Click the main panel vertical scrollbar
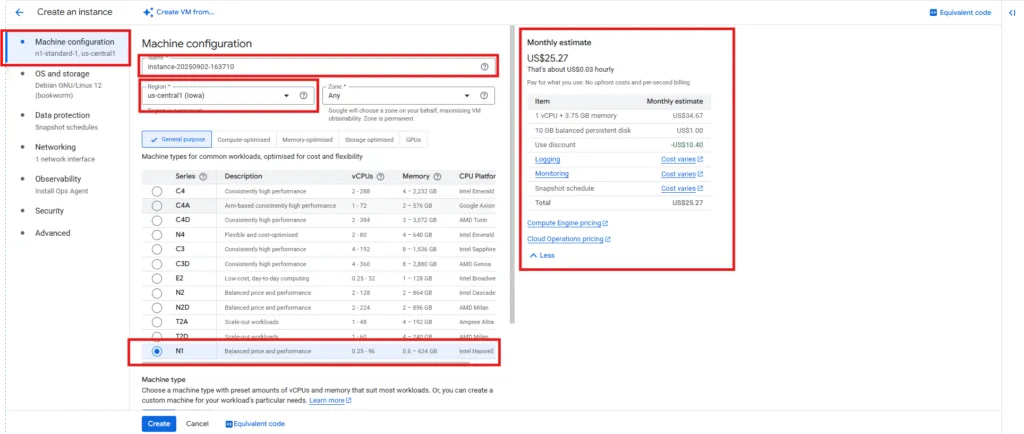This screenshot has width=1024, height=434. coord(513,174)
